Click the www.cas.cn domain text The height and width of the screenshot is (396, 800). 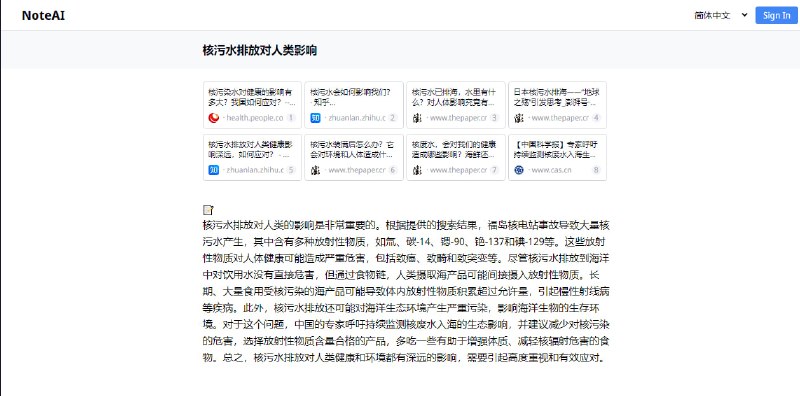coord(551,170)
